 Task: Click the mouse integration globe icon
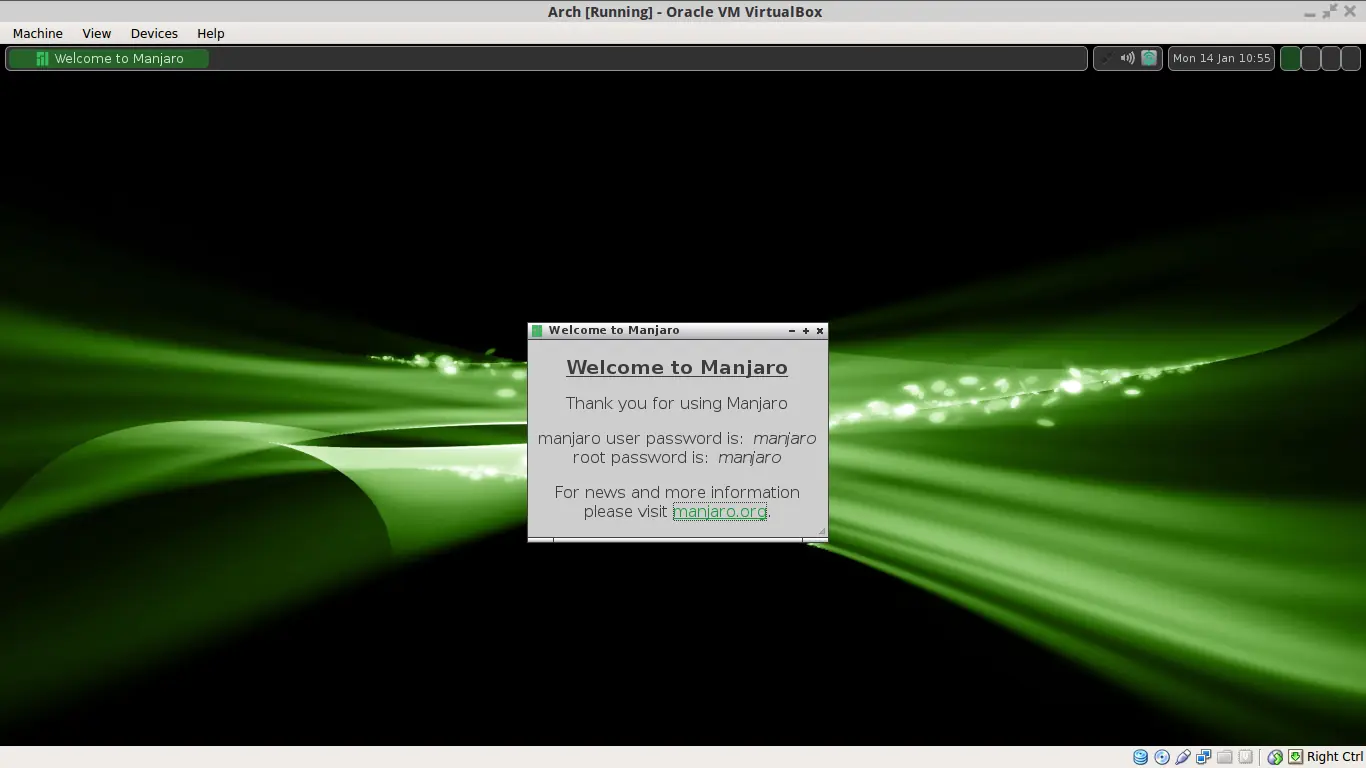click(x=1276, y=757)
